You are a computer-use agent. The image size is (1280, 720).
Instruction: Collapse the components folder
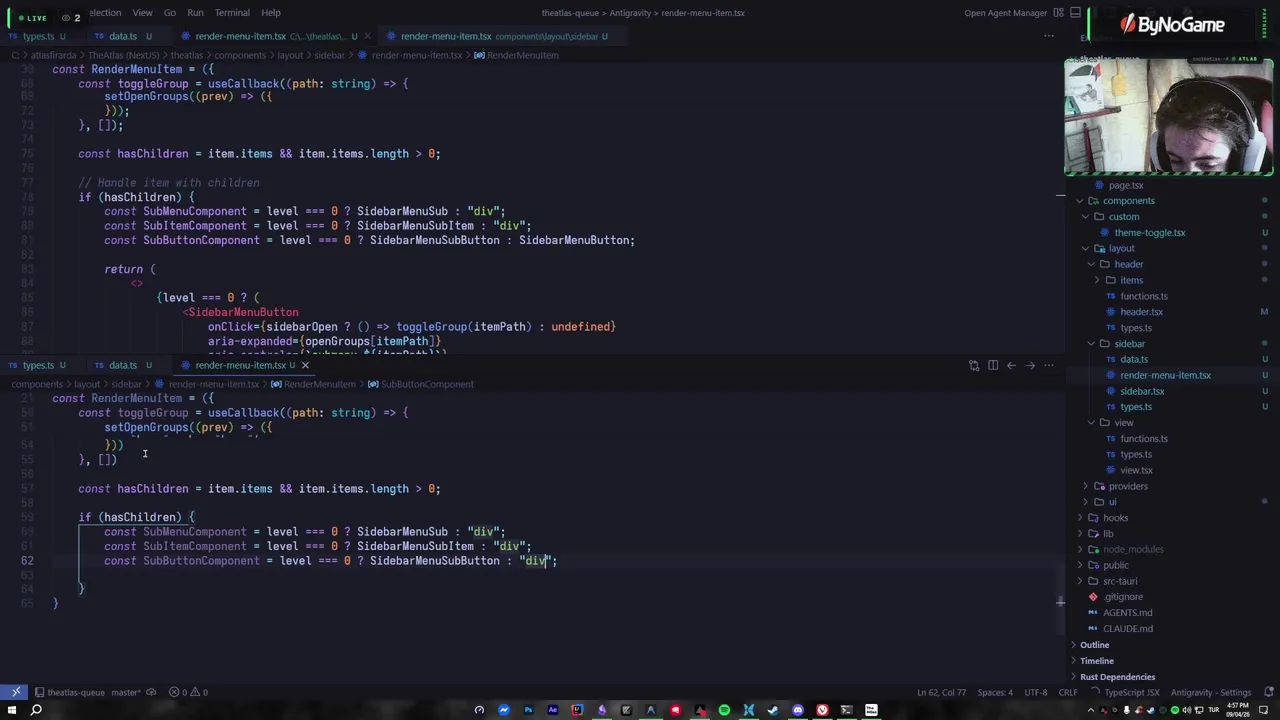point(1129,201)
